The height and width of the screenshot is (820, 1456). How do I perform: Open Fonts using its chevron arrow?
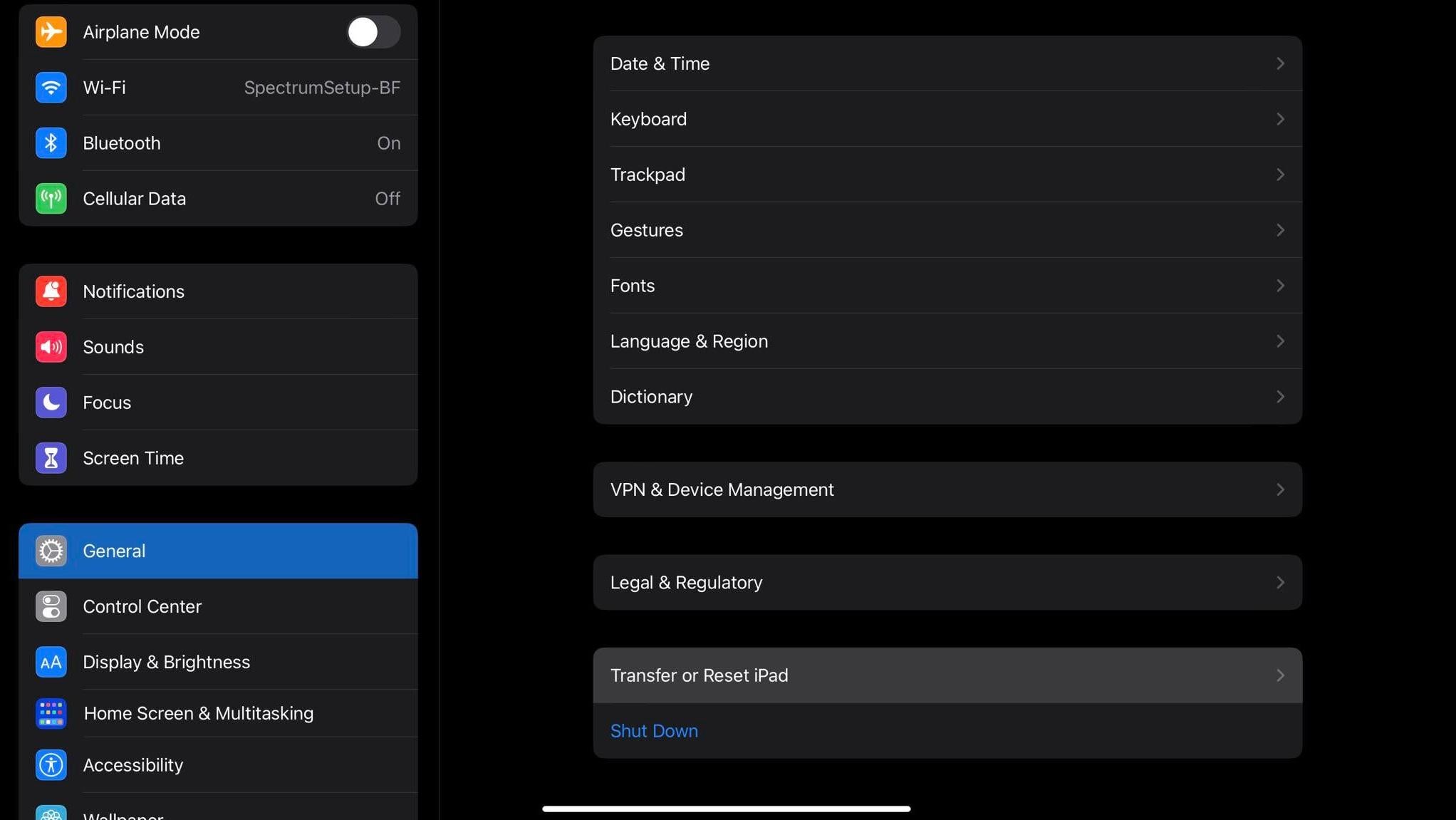(1280, 285)
